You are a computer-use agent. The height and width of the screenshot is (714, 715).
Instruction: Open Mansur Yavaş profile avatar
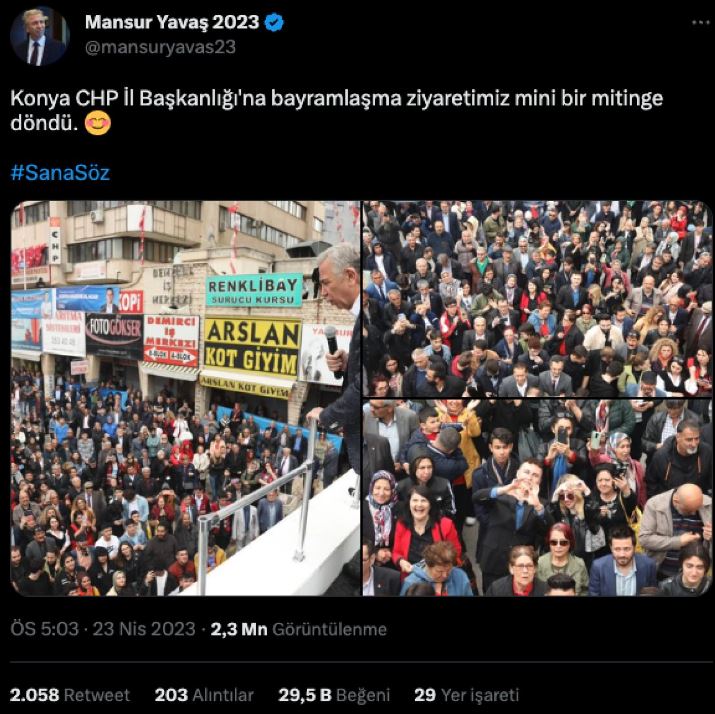click(x=40, y=36)
